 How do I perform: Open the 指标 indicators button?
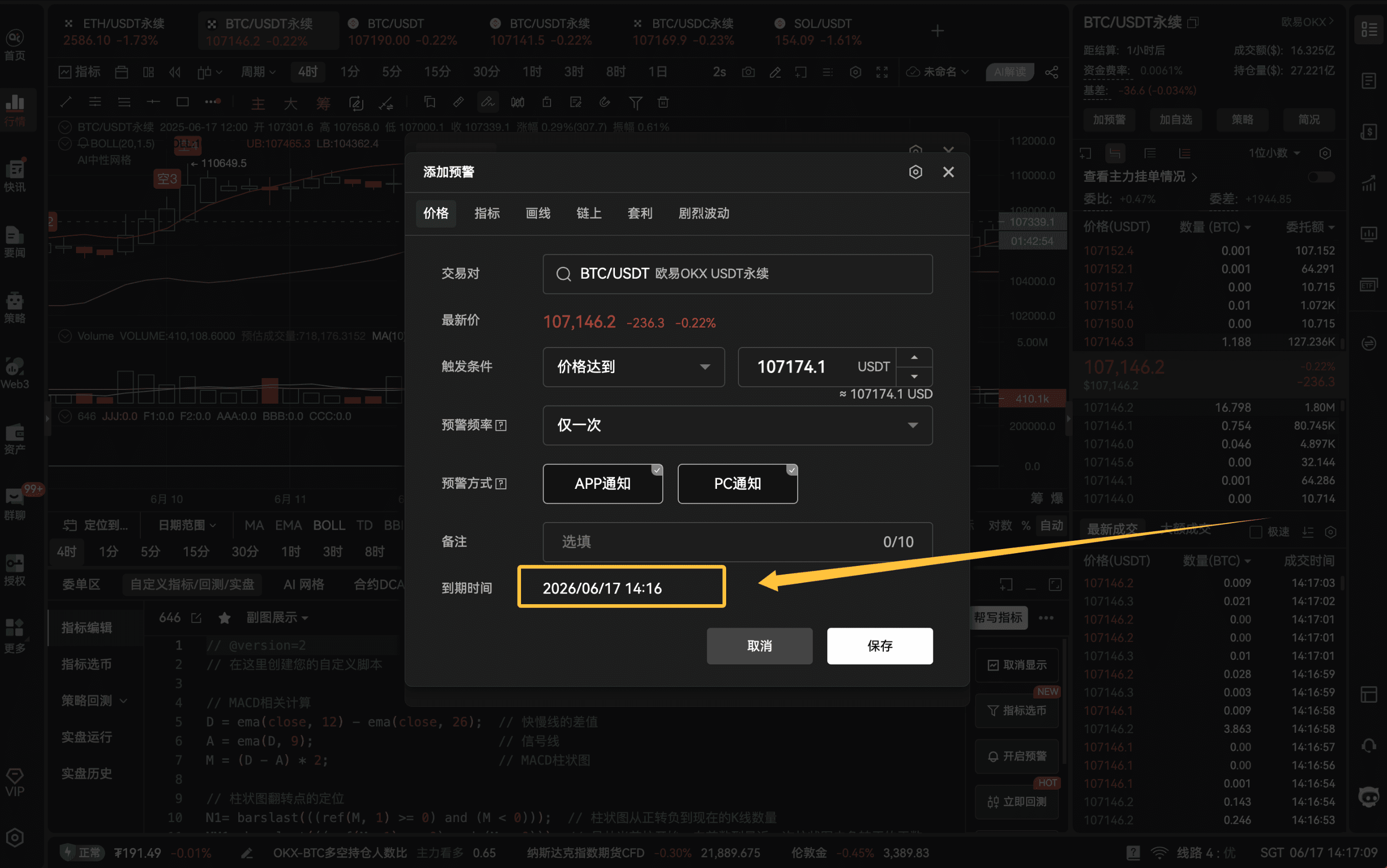[x=80, y=72]
